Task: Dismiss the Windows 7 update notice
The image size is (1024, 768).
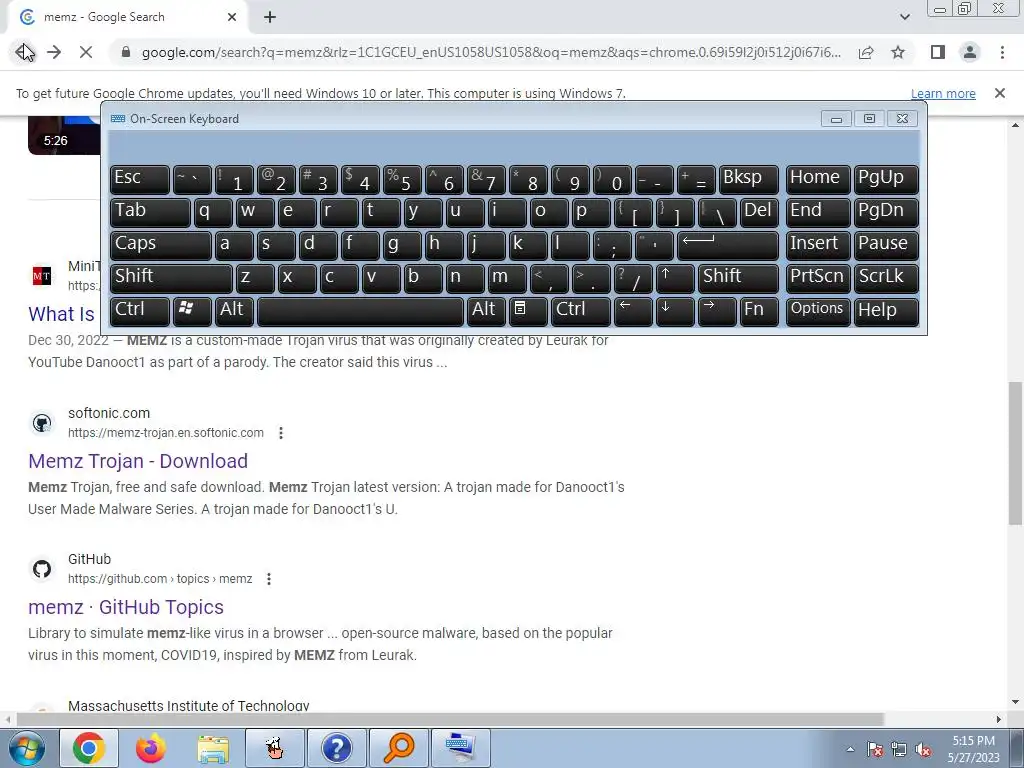Action: (999, 93)
